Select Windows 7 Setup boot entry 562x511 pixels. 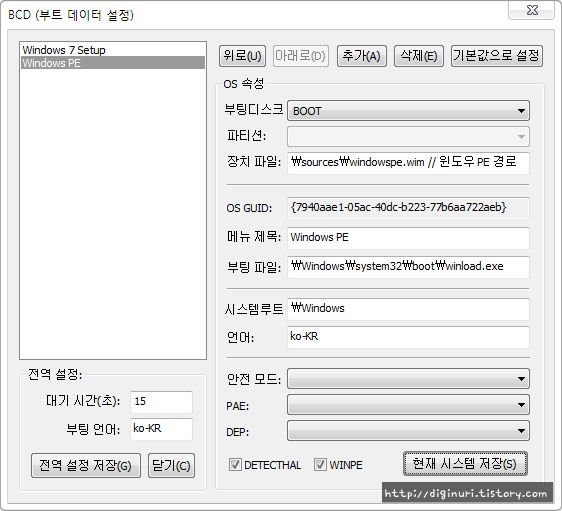[113, 50]
